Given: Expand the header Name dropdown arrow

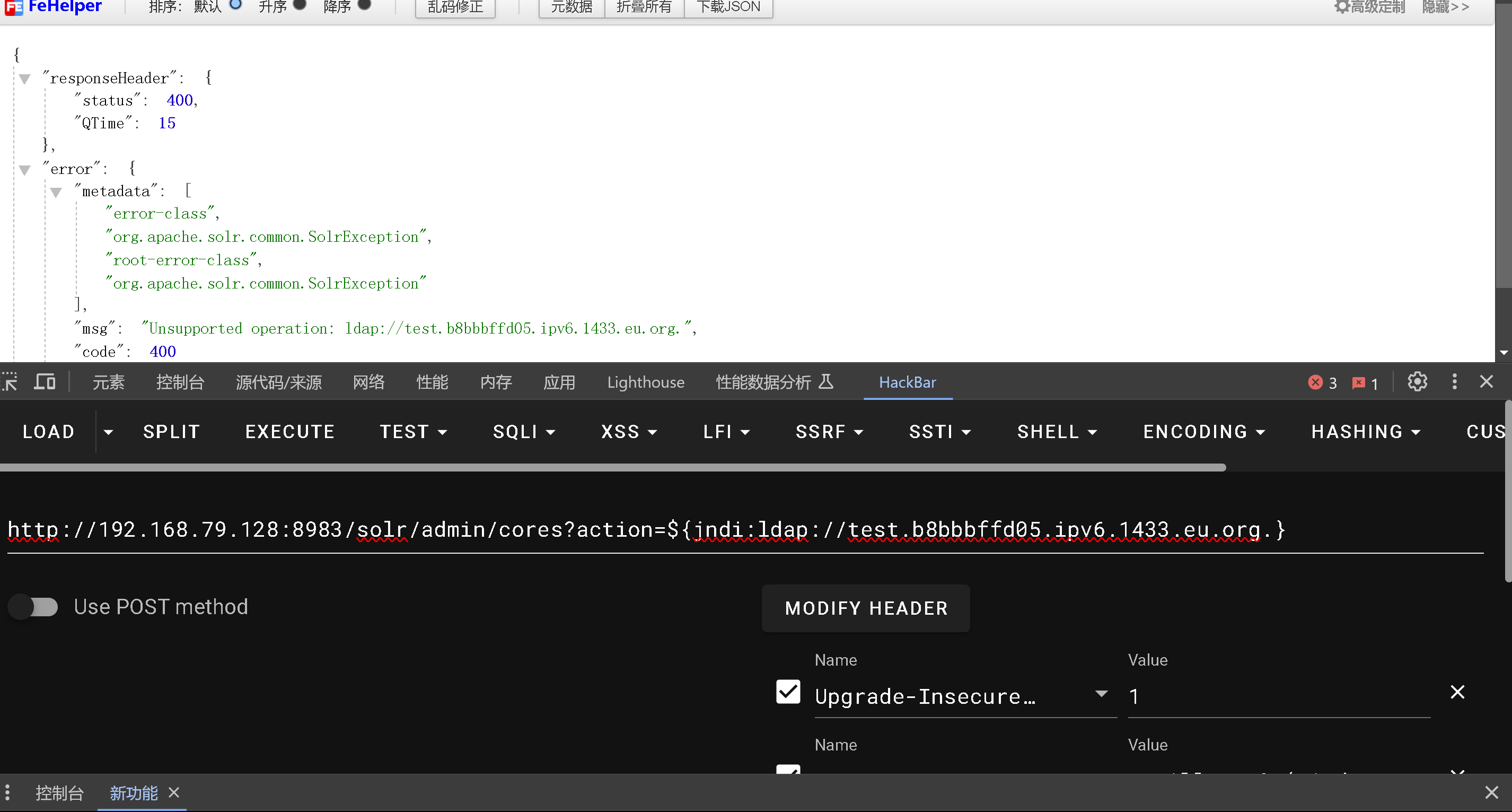Looking at the screenshot, I should 1101,694.
